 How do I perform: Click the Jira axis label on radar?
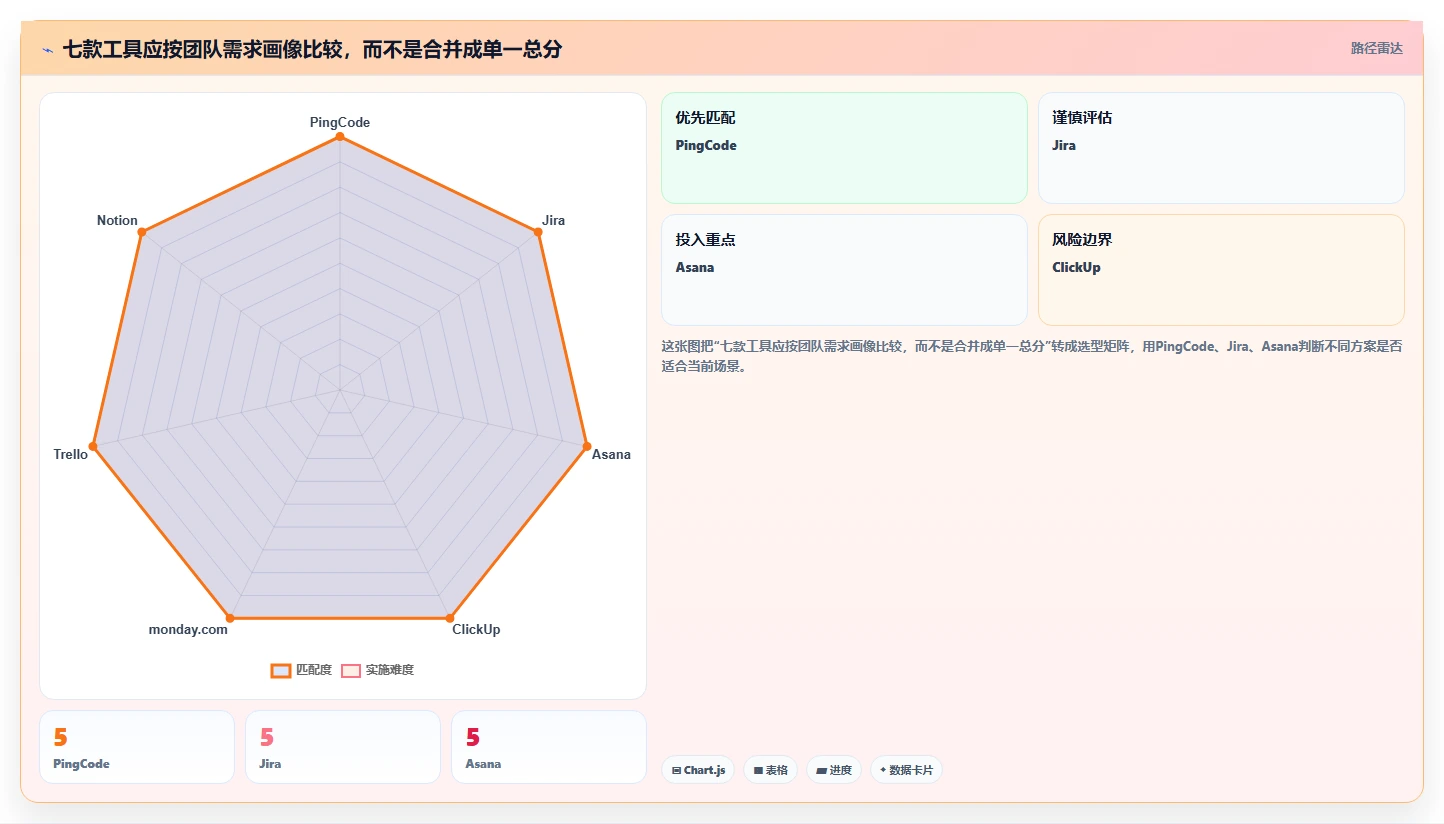553,220
